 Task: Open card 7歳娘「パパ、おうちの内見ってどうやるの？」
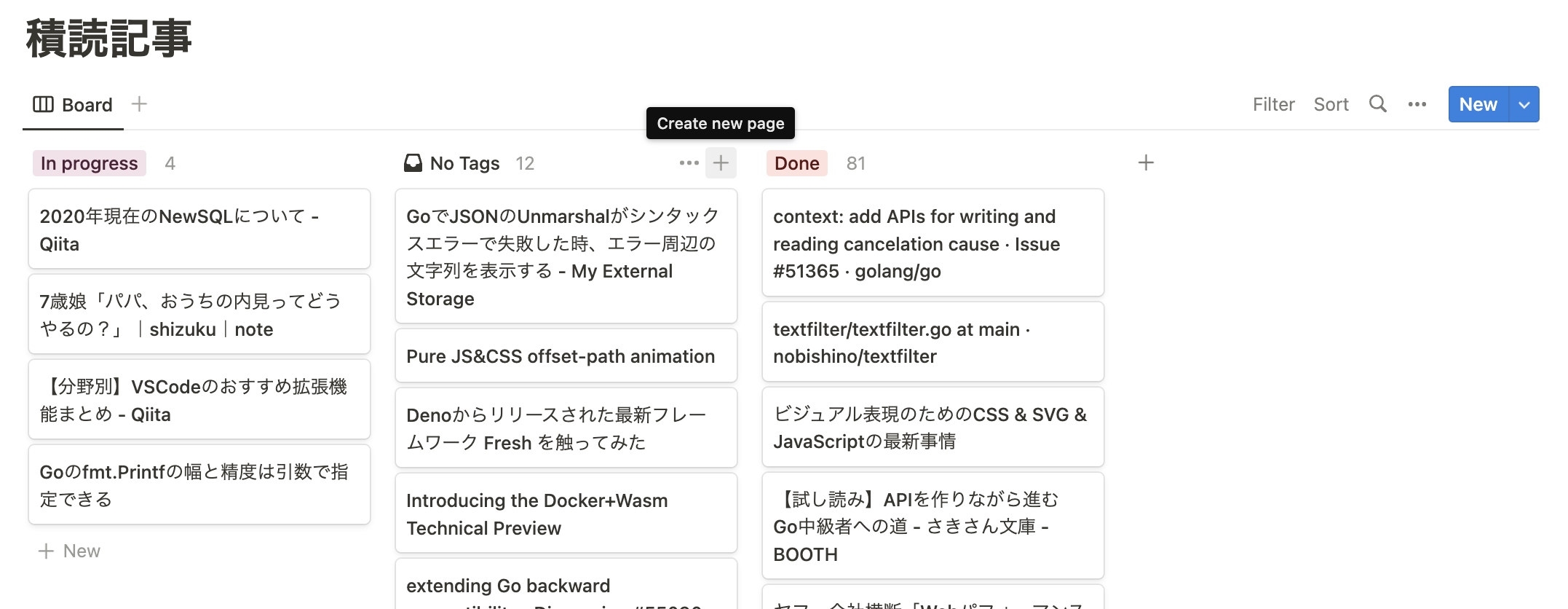tap(199, 315)
